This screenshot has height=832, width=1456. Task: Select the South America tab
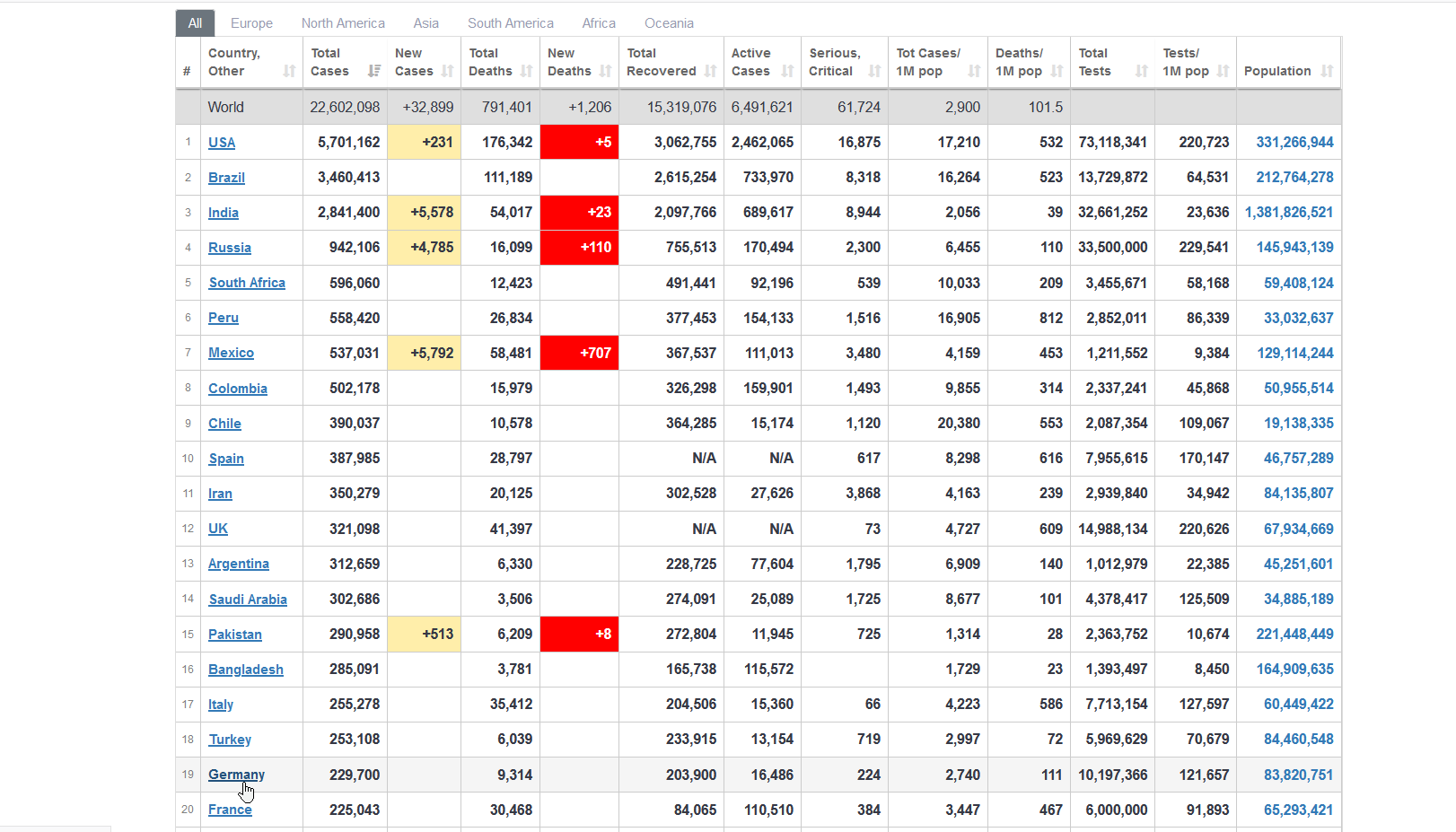pos(510,23)
